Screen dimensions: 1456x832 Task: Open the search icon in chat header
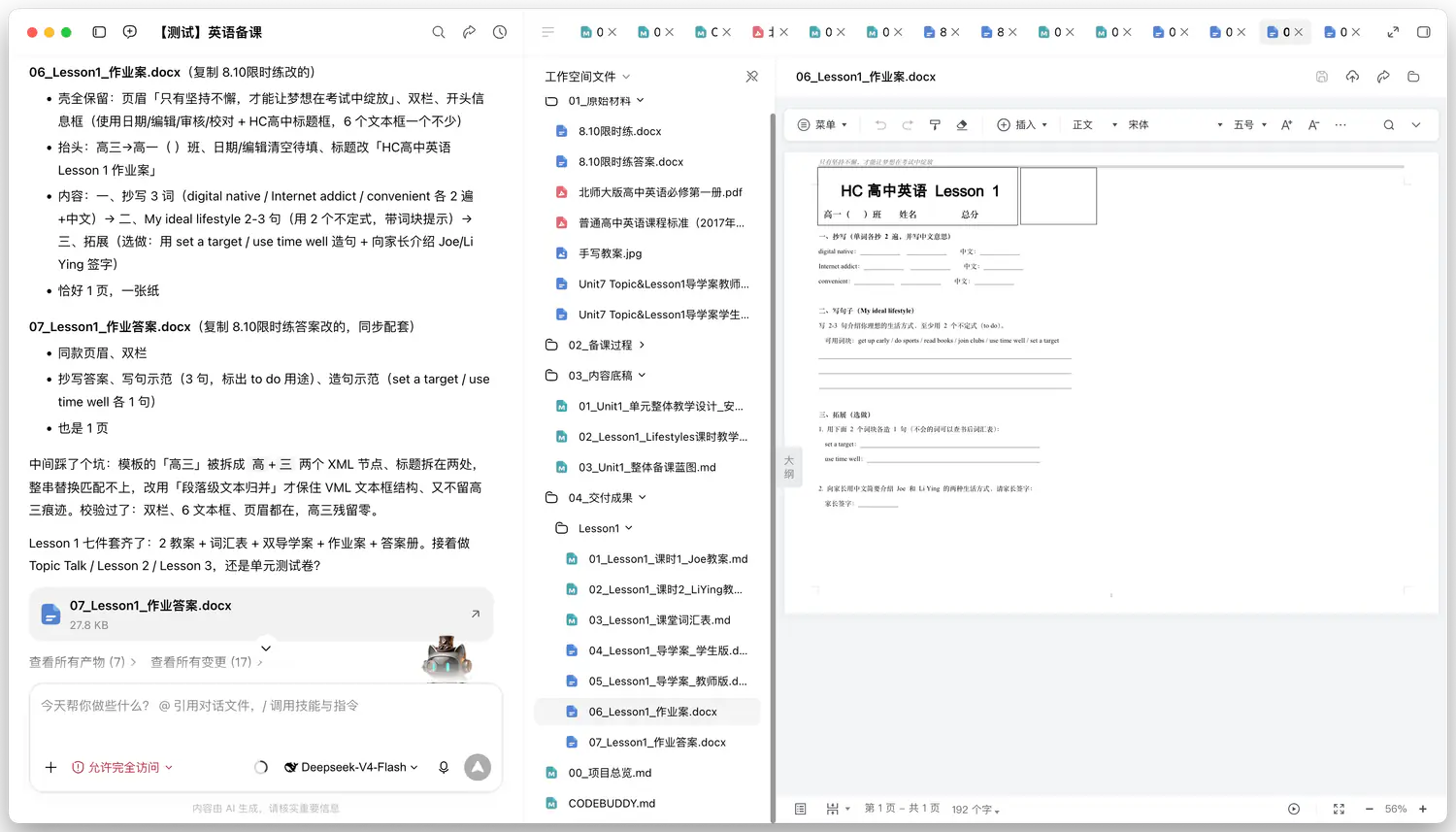tap(439, 32)
